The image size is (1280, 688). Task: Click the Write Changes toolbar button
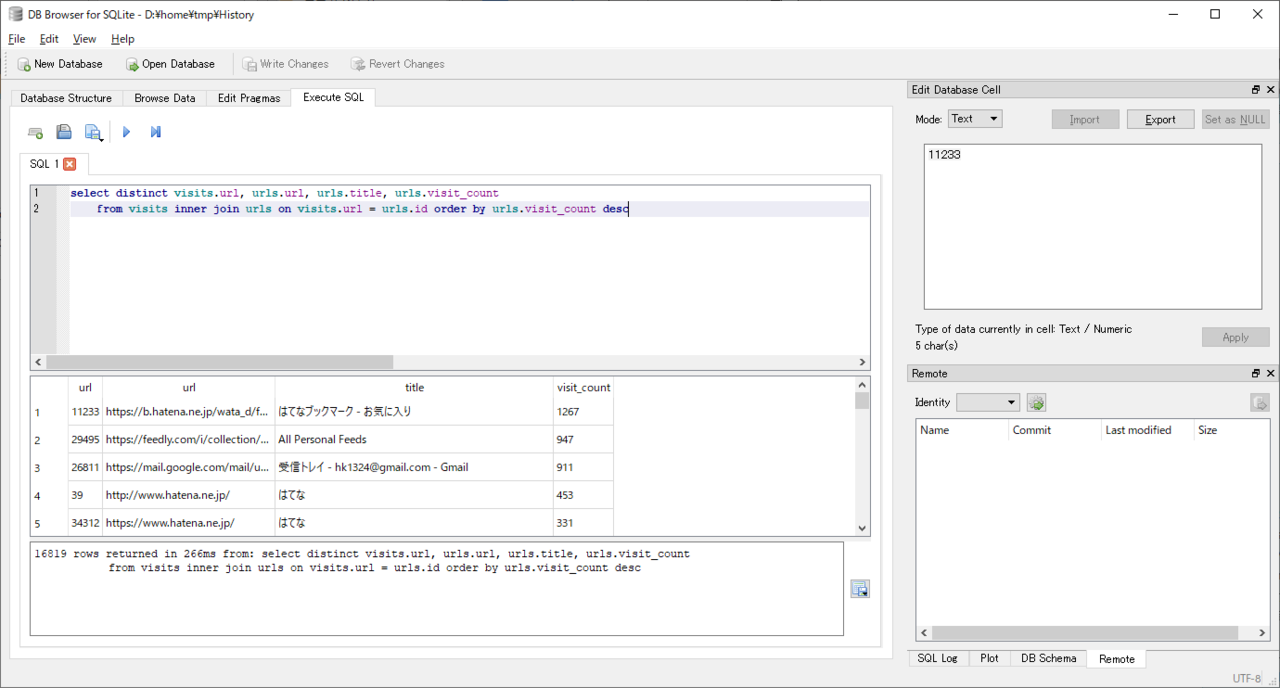(285, 64)
